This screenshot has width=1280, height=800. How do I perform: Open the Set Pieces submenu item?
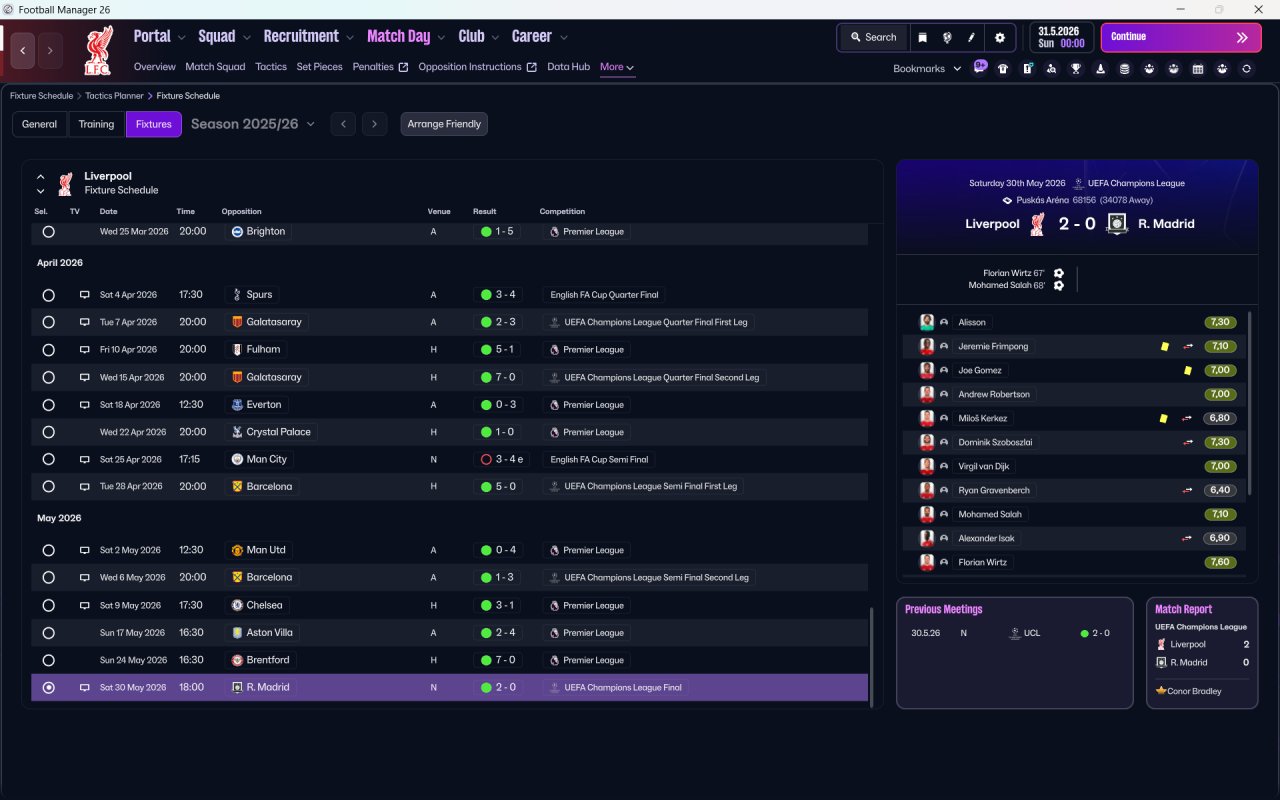tap(319, 67)
